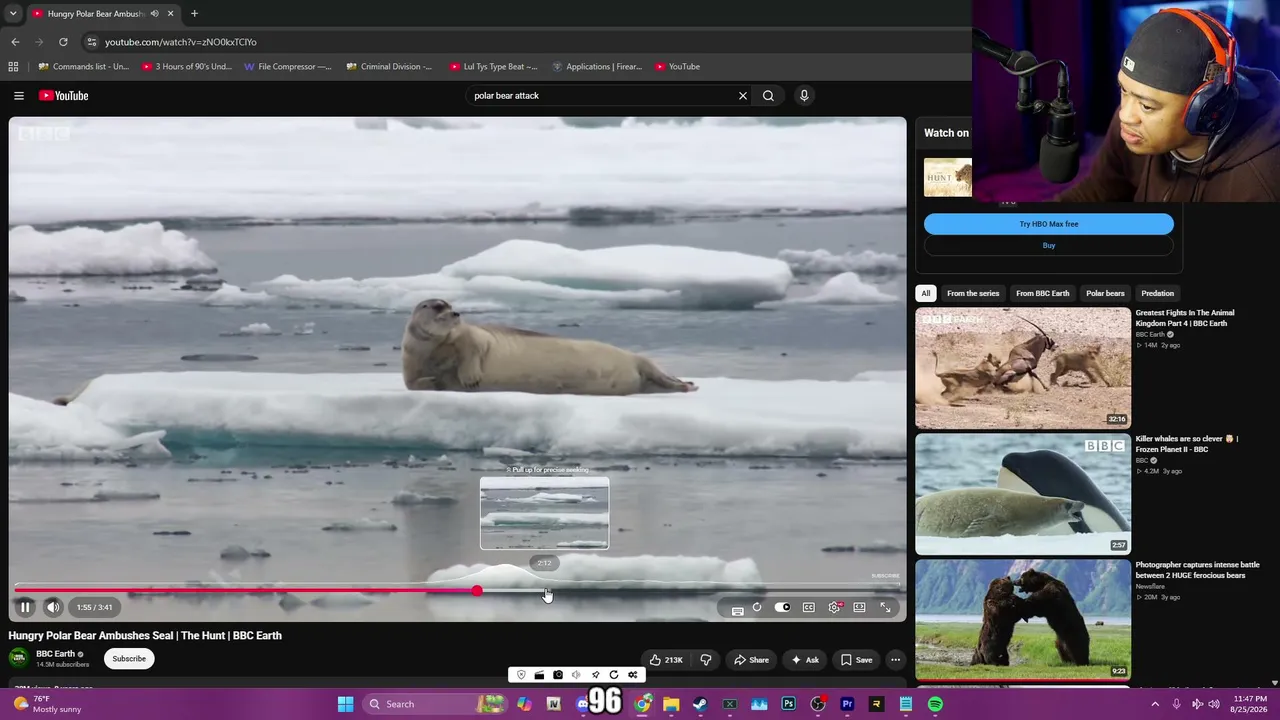Click the pin icon in overlay toolbar

point(595,675)
